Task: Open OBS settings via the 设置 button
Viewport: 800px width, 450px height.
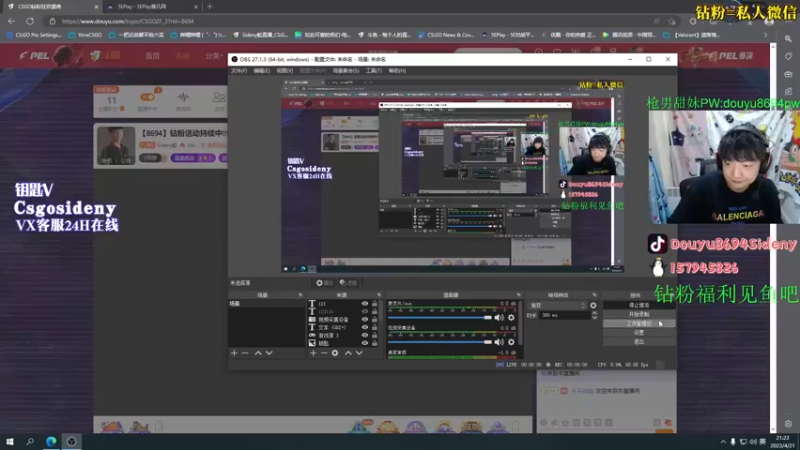Action: (x=639, y=333)
